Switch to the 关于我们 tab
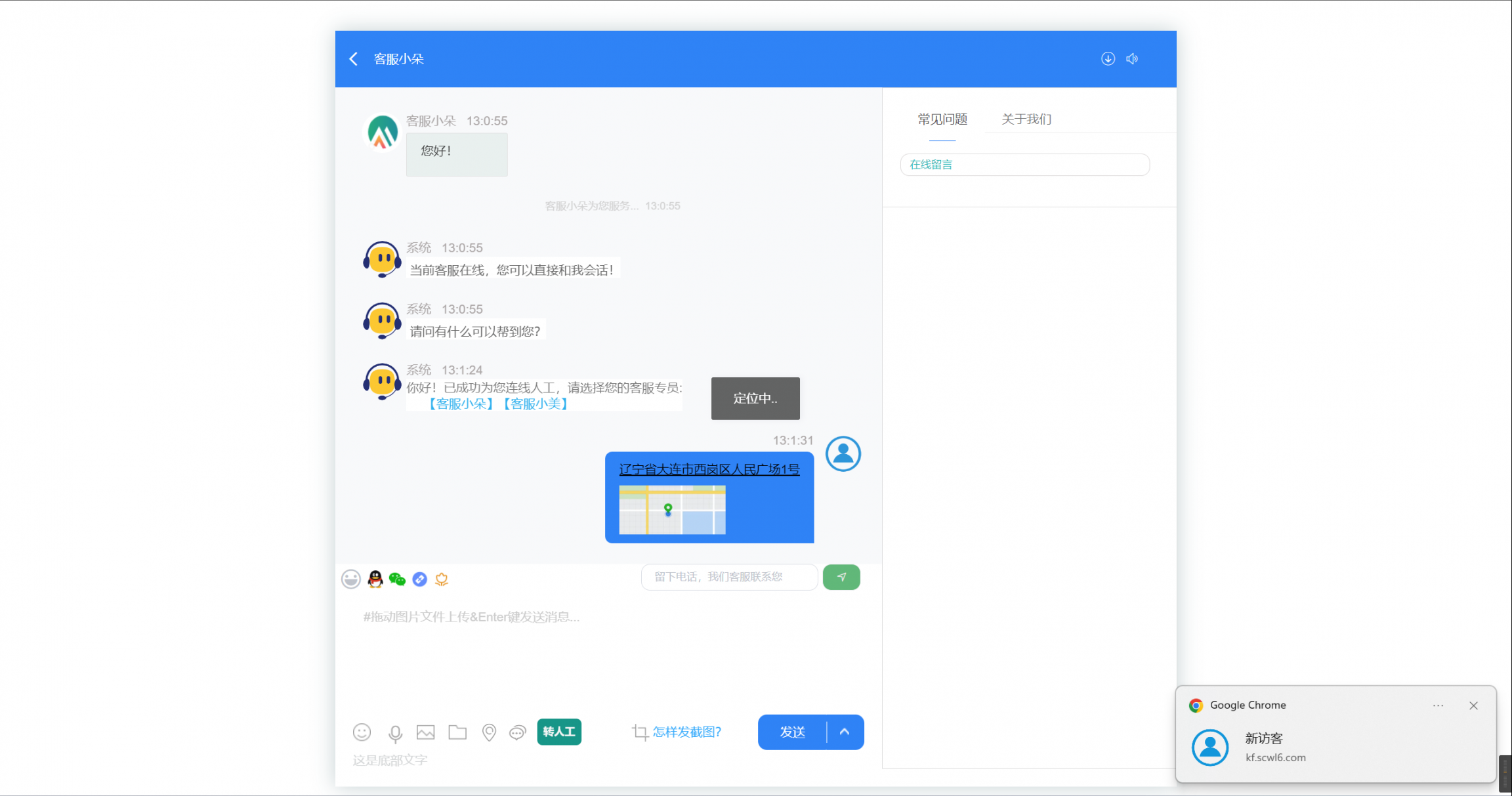1512x796 pixels. 1026,119
